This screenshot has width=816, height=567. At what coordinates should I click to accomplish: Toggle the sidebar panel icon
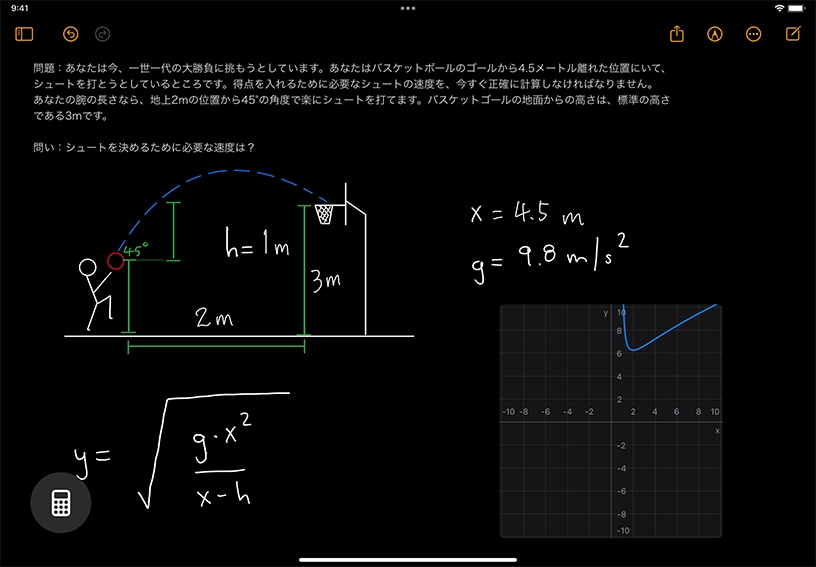(25, 34)
